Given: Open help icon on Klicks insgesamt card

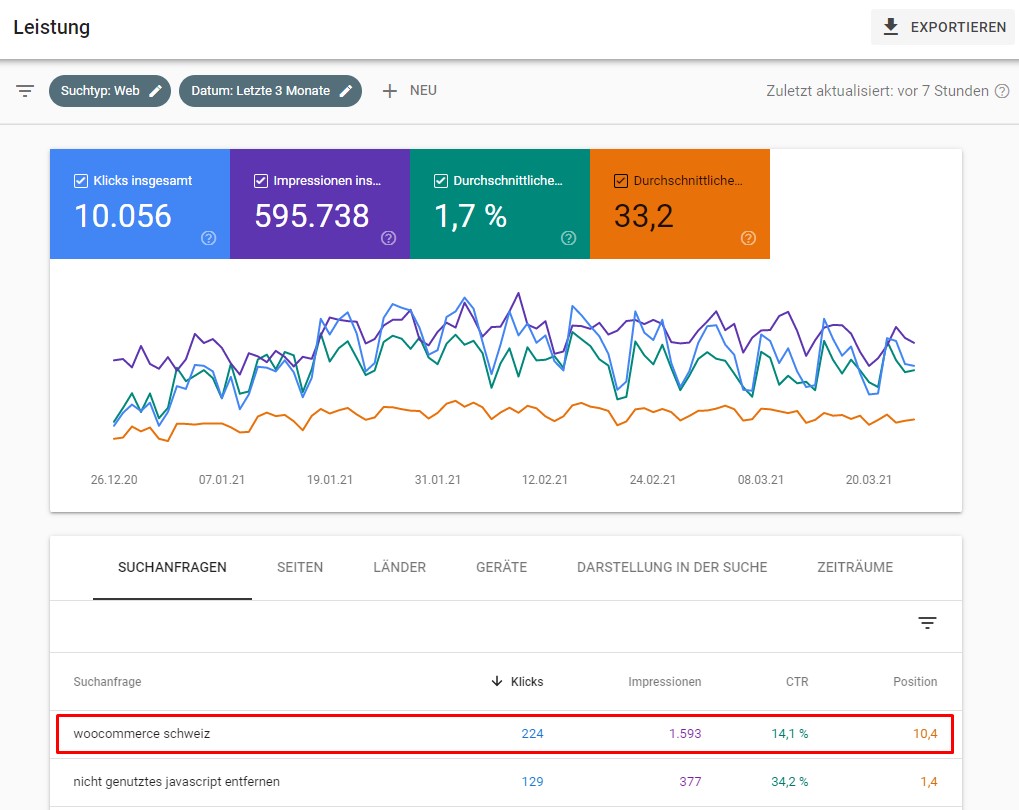Looking at the screenshot, I should [x=208, y=238].
